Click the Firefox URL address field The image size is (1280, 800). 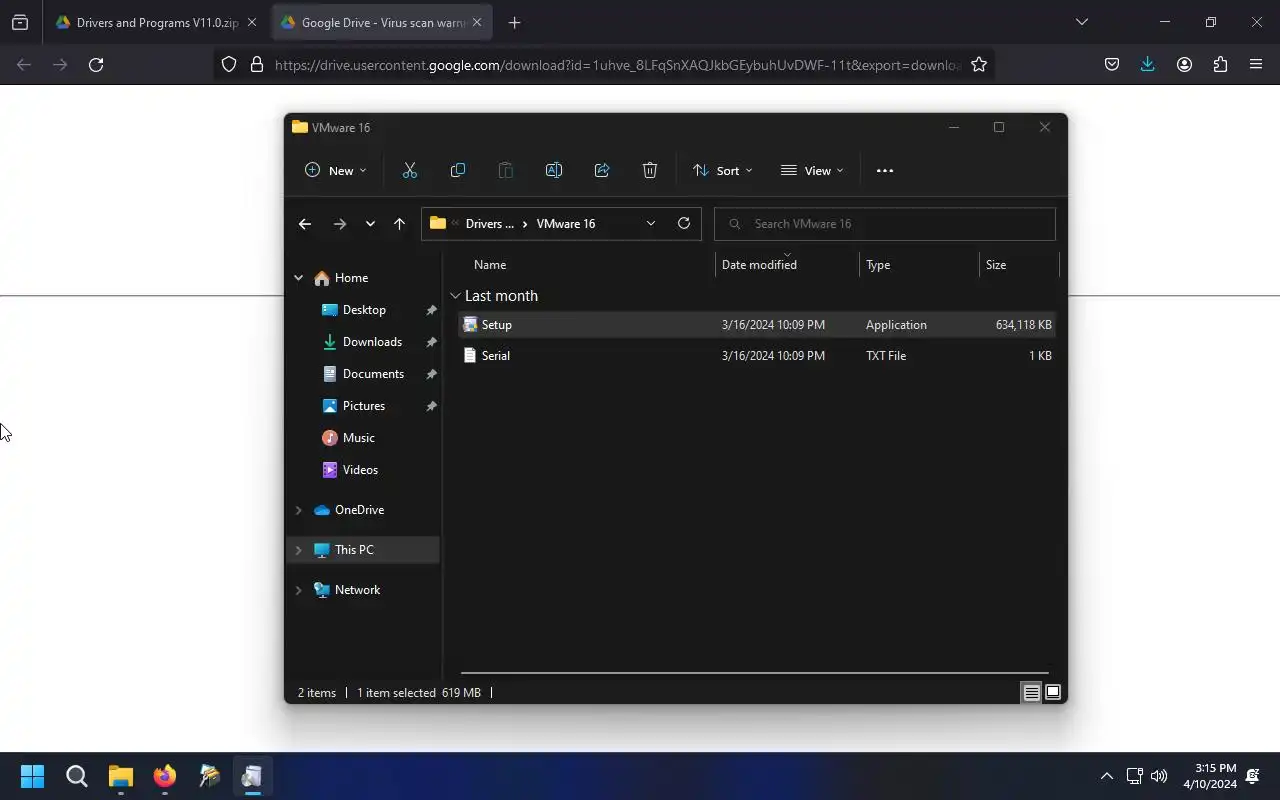point(616,65)
